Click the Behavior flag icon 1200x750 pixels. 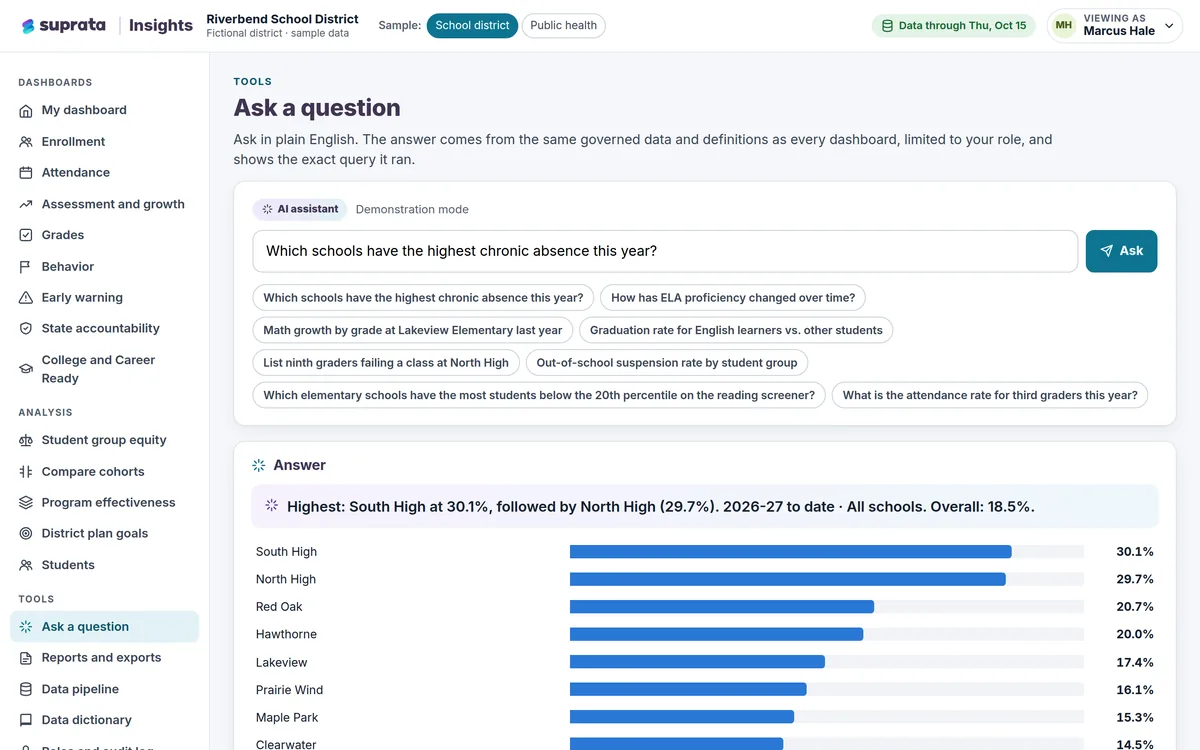26,267
